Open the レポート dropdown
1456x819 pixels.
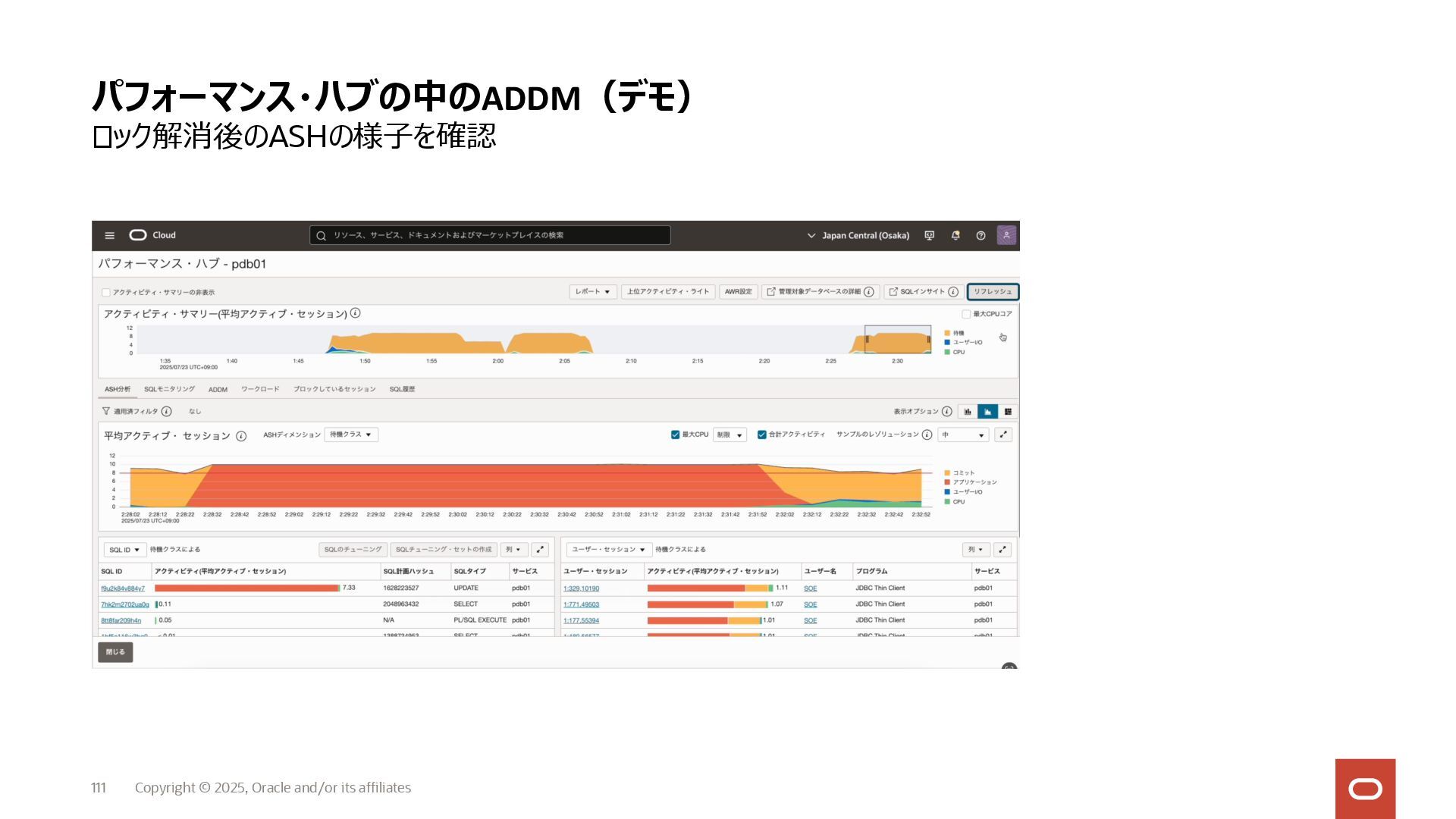pos(593,292)
